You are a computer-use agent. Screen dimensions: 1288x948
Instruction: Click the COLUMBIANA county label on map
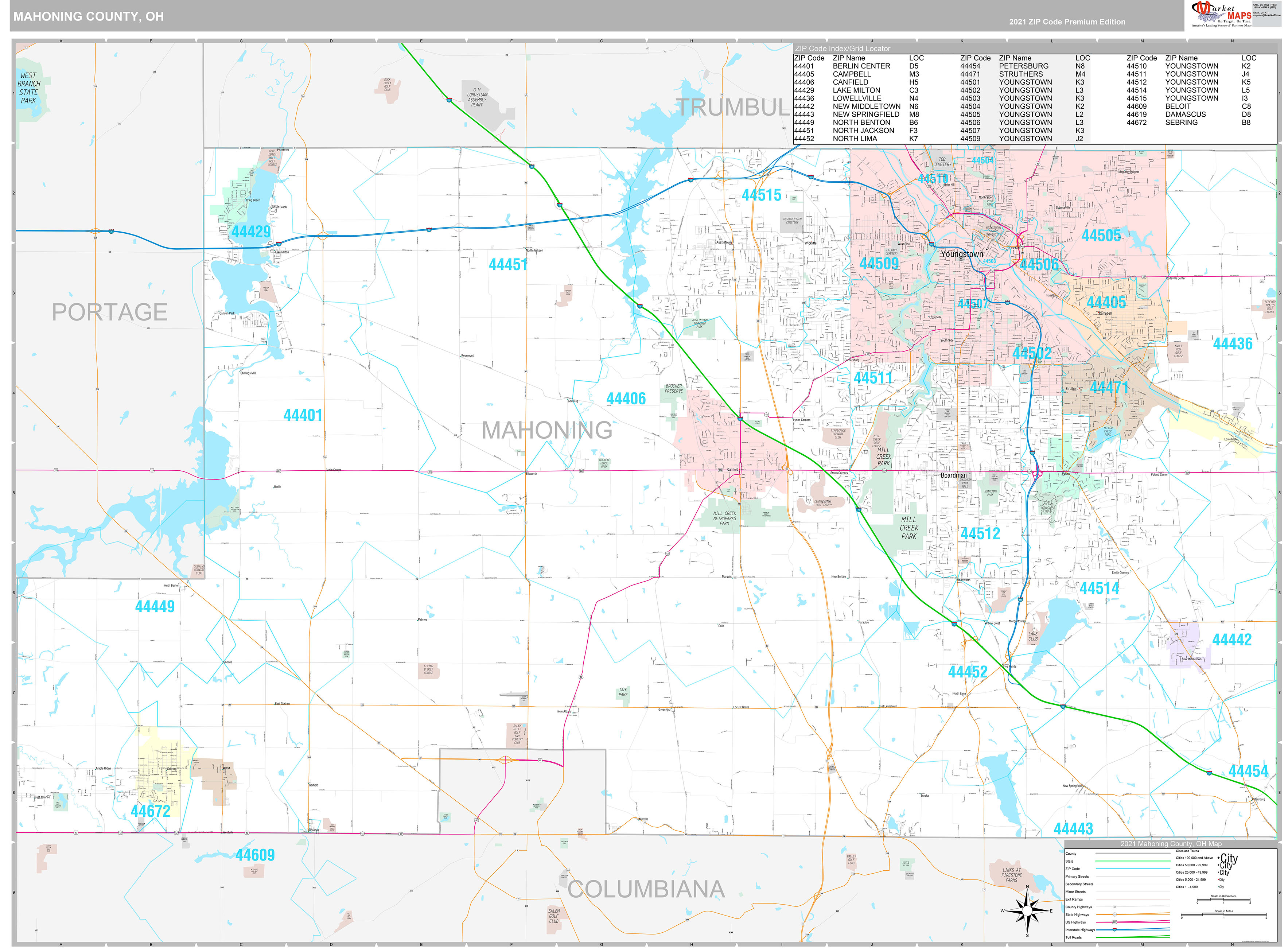point(647,889)
